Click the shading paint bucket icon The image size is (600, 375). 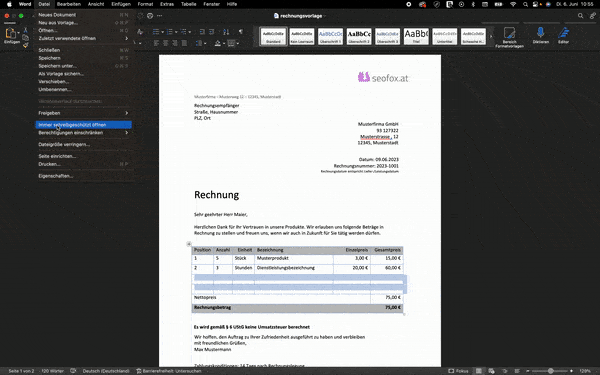pyautogui.click(x=217, y=43)
